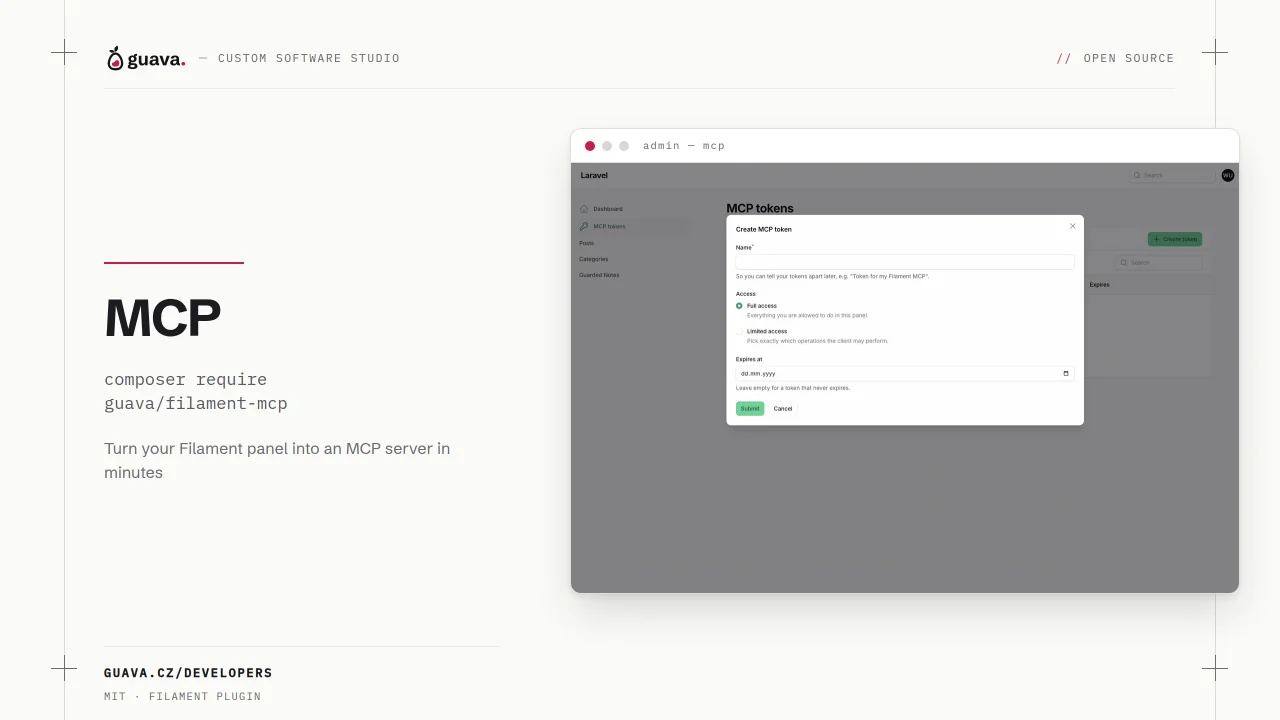Click the Dashboard home icon
Image resolution: width=1280 pixels, height=720 pixels.
(584, 209)
